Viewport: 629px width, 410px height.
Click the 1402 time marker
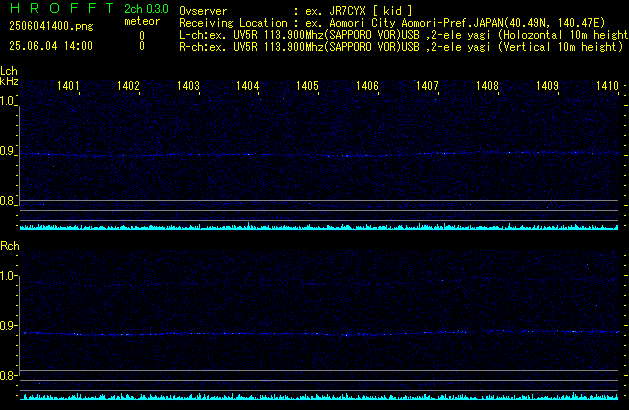tap(128, 86)
